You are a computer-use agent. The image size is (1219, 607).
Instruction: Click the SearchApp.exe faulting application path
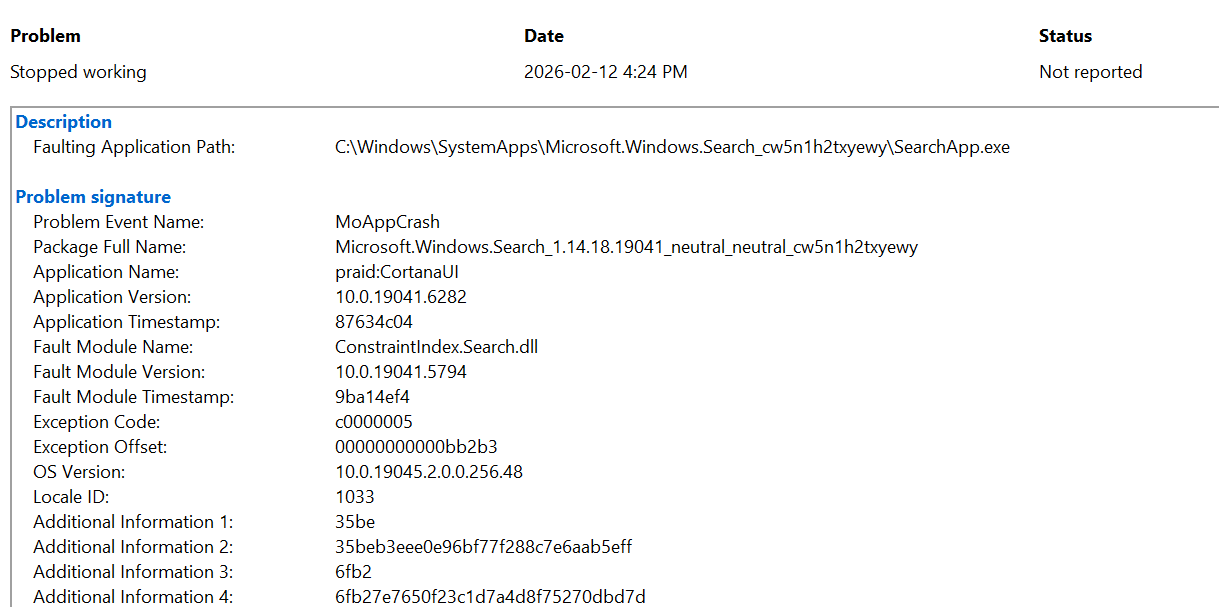672,147
